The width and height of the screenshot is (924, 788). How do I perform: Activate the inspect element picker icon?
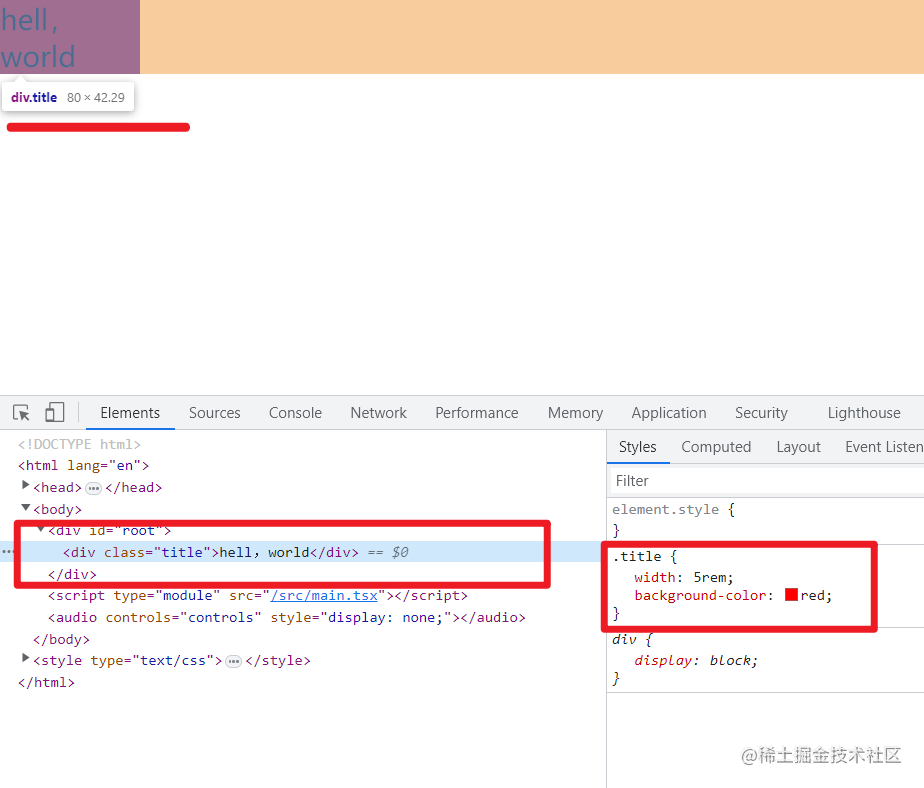point(21,413)
